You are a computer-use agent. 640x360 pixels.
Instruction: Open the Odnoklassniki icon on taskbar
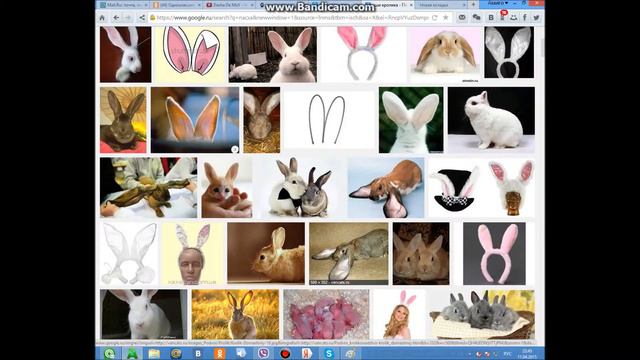pos(220,353)
